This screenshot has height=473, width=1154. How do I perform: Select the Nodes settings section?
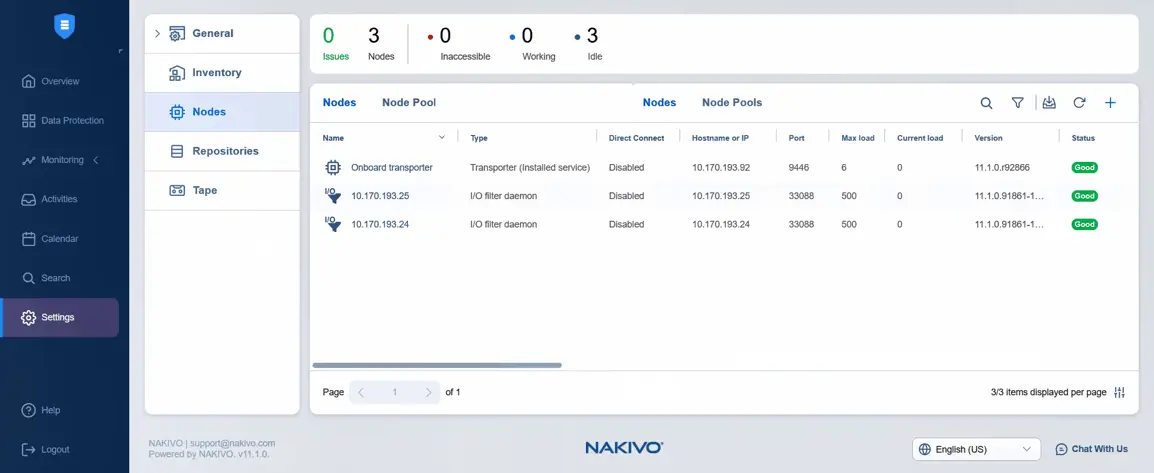tap(222, 112)
